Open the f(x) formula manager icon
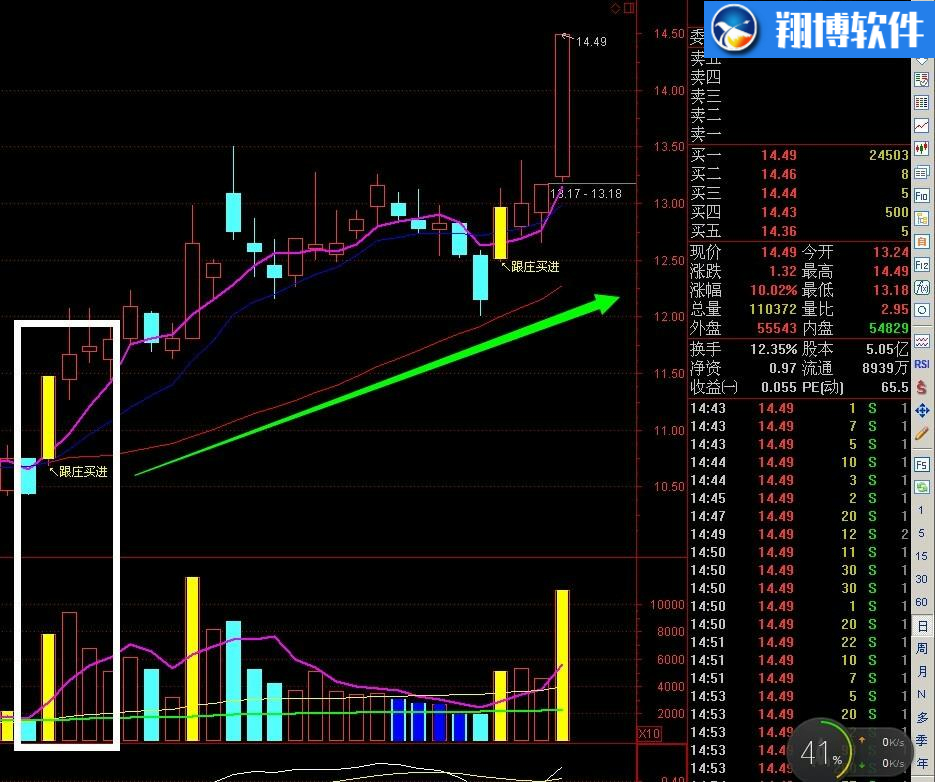The width and height of the screenshot is (935, 782). [x=921, y=288]
